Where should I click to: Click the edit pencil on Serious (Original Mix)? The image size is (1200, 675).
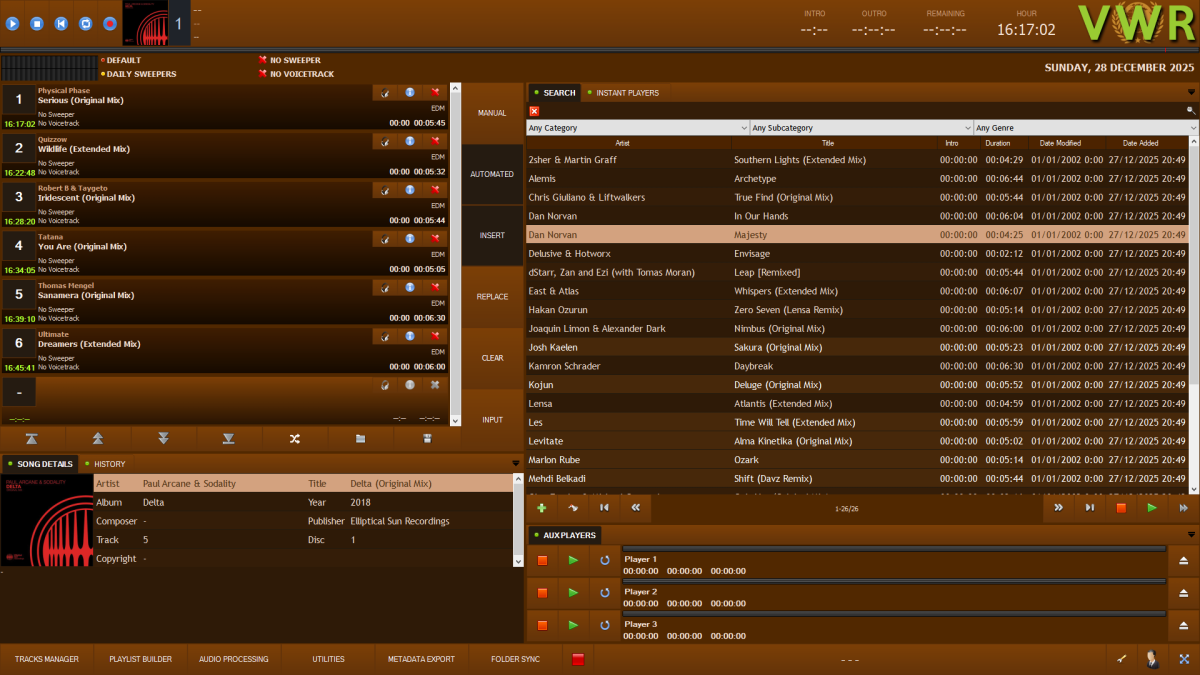click(385, 92)
